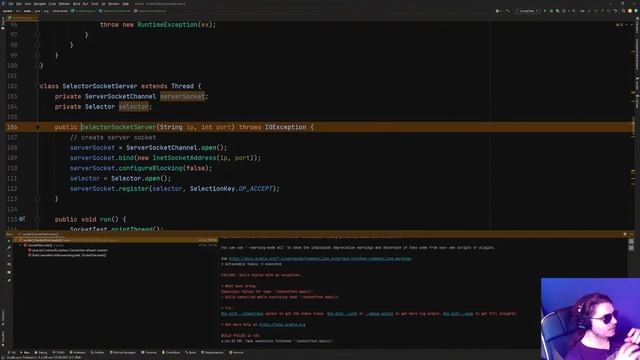Open the CheckStyle tool window tab
This screenshot has width=640, height=360.
click(171, 352)
